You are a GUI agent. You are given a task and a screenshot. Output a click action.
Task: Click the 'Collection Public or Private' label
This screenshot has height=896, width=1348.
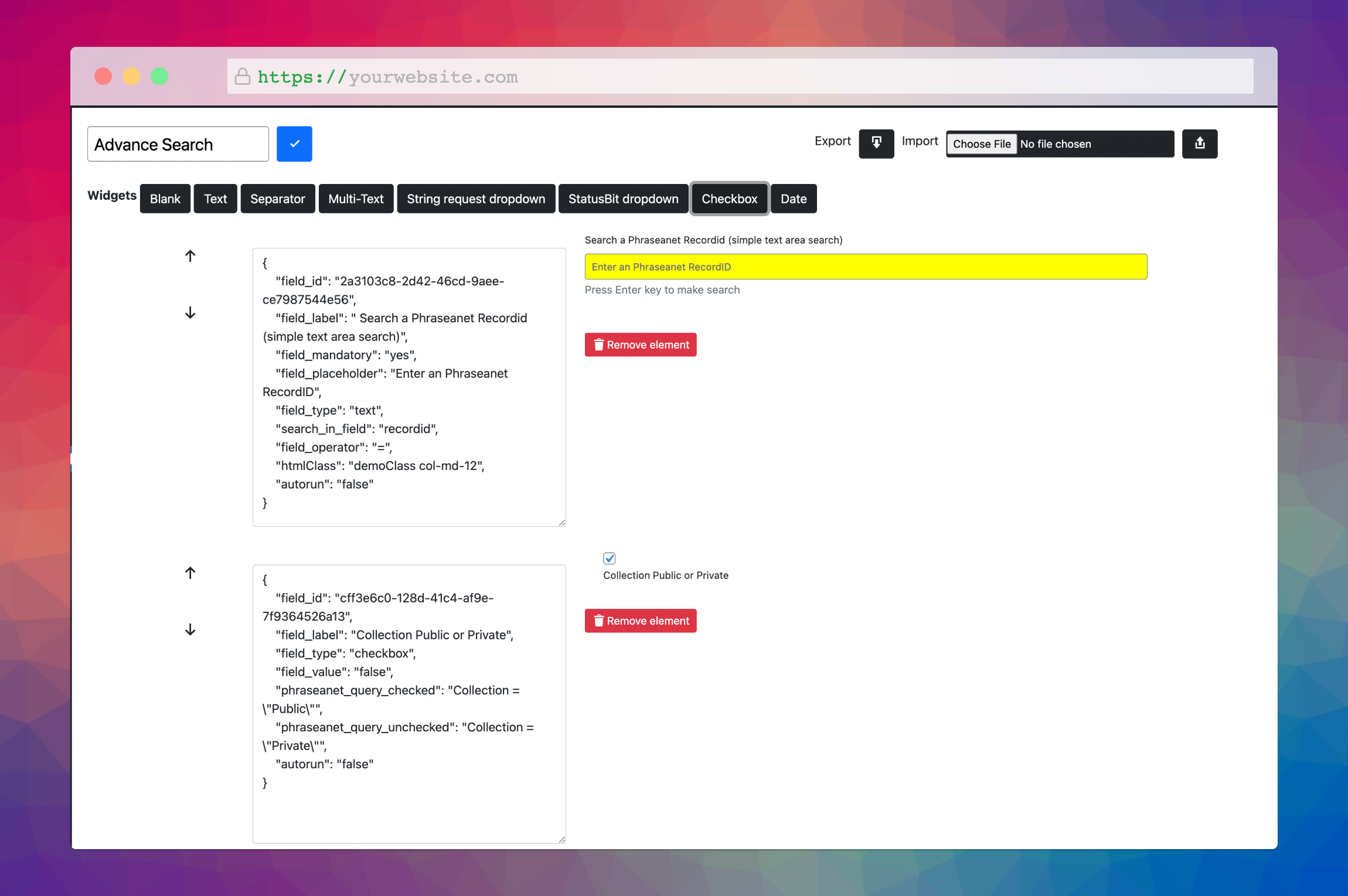[x=666, y=575]
